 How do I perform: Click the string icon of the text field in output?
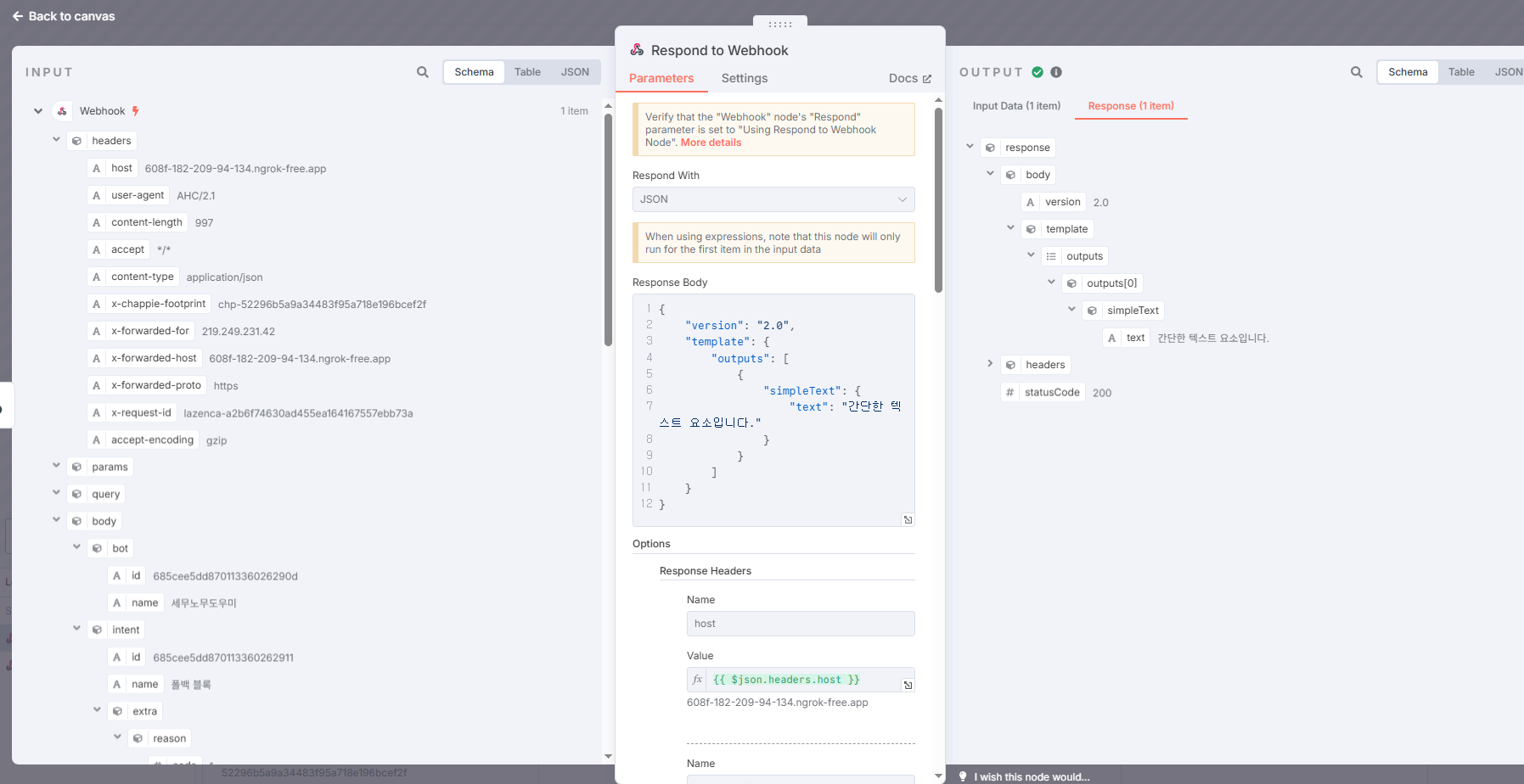tap(1111, 338)
